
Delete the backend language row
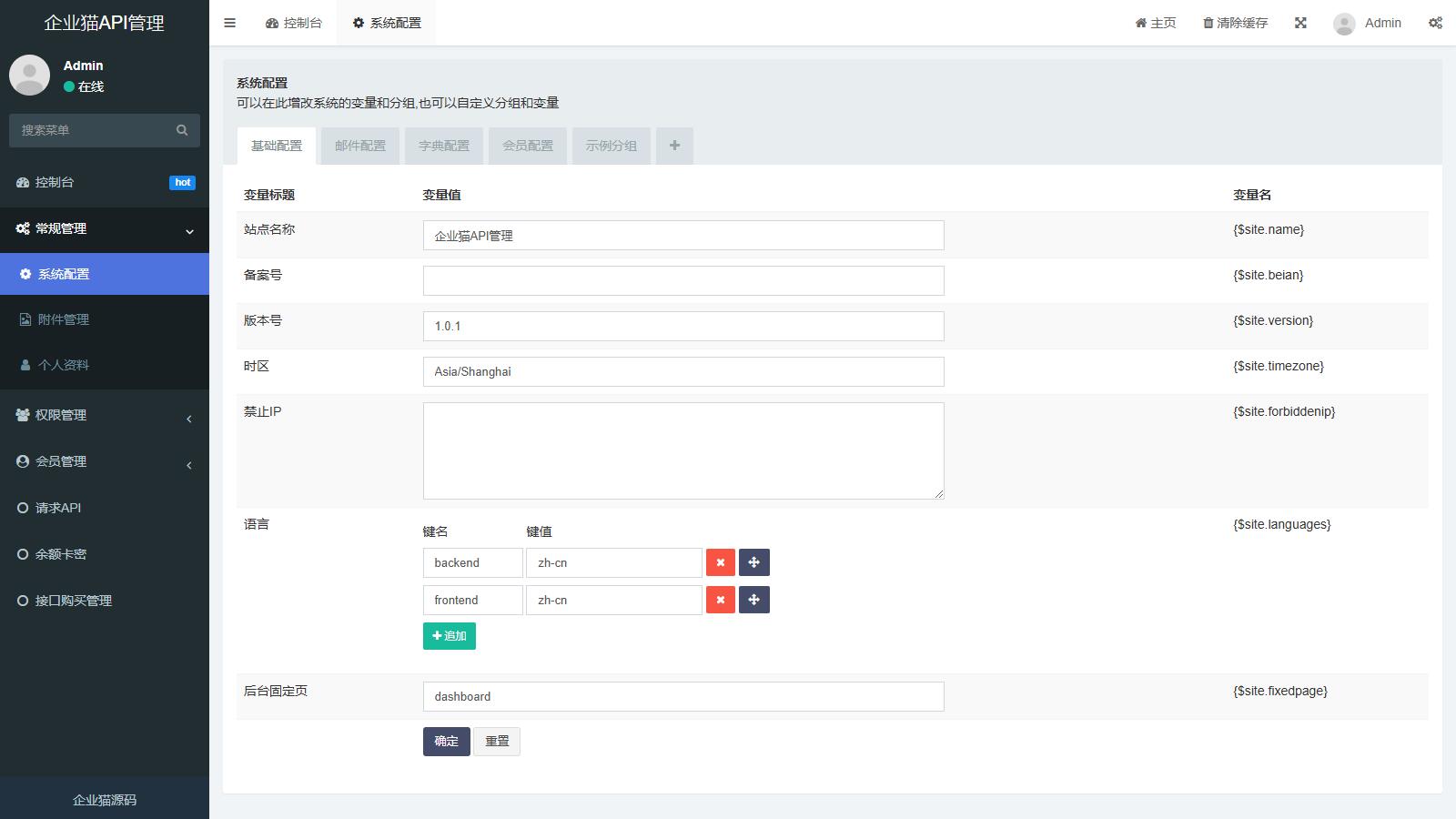tap(720, 562)
